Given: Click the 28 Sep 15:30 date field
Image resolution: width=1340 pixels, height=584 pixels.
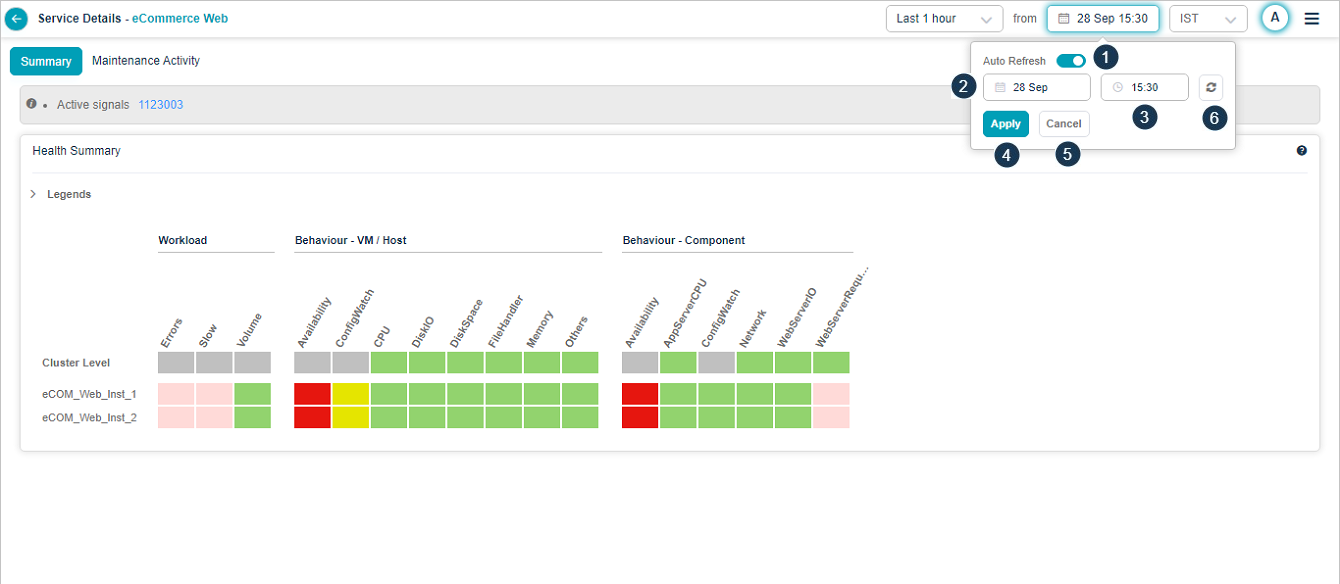Looking at the screenshot, I should pyautogui.click(x=1103, y=19).
